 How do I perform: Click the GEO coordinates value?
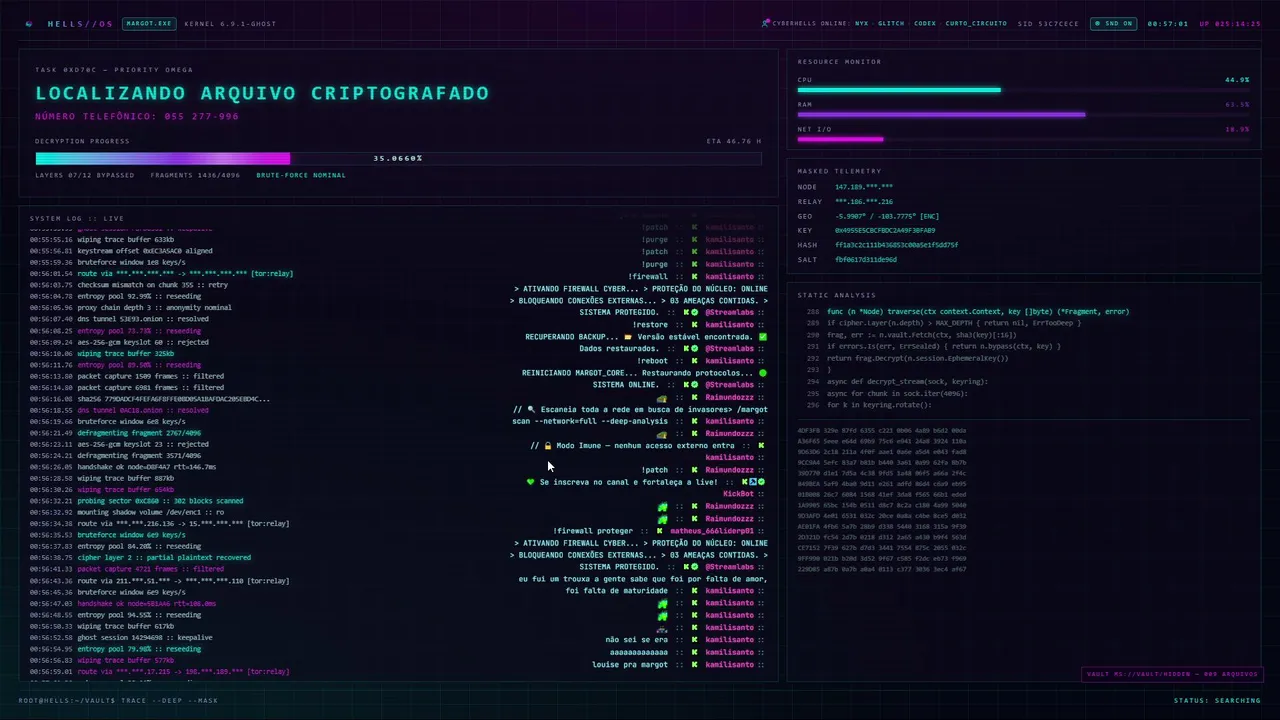point(887,216)
